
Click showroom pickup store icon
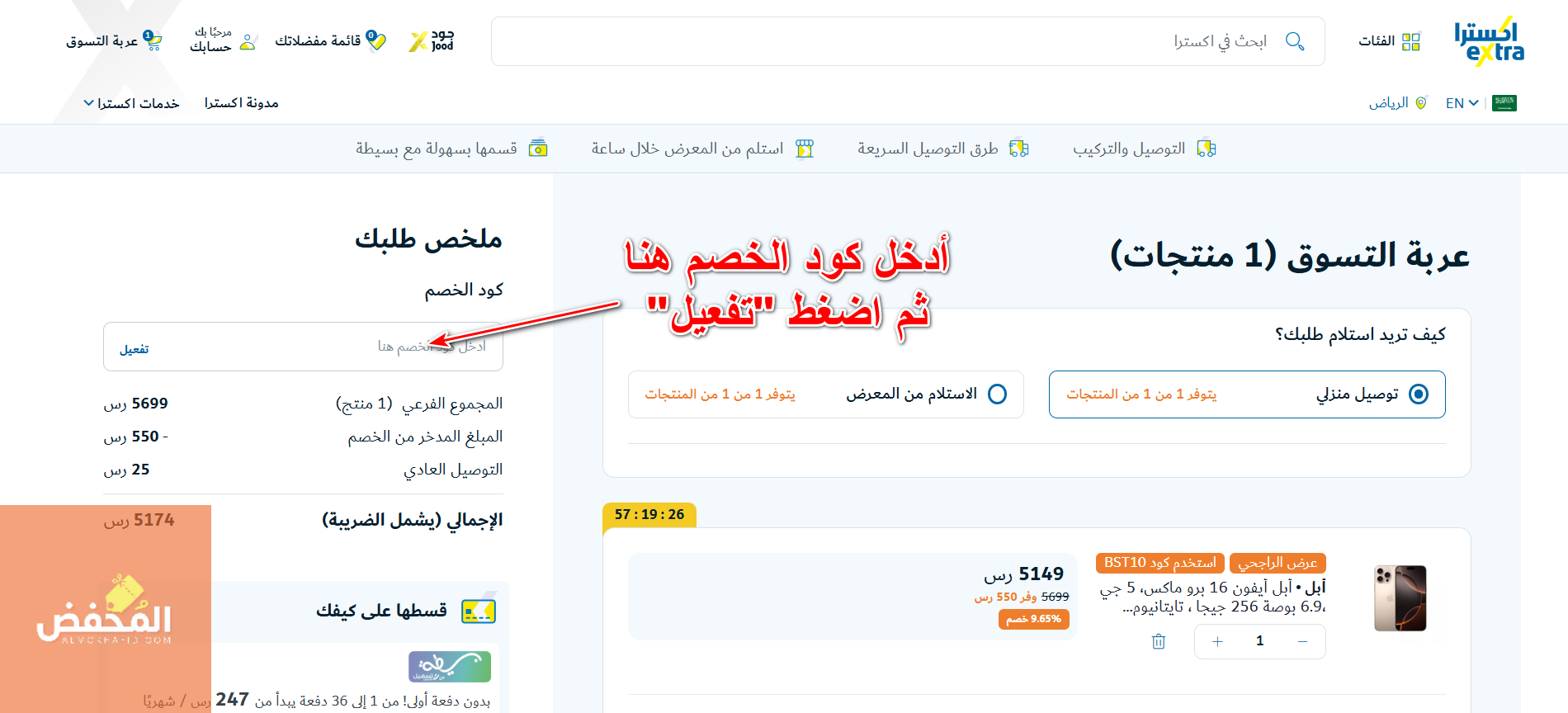[x=805, y=149]
